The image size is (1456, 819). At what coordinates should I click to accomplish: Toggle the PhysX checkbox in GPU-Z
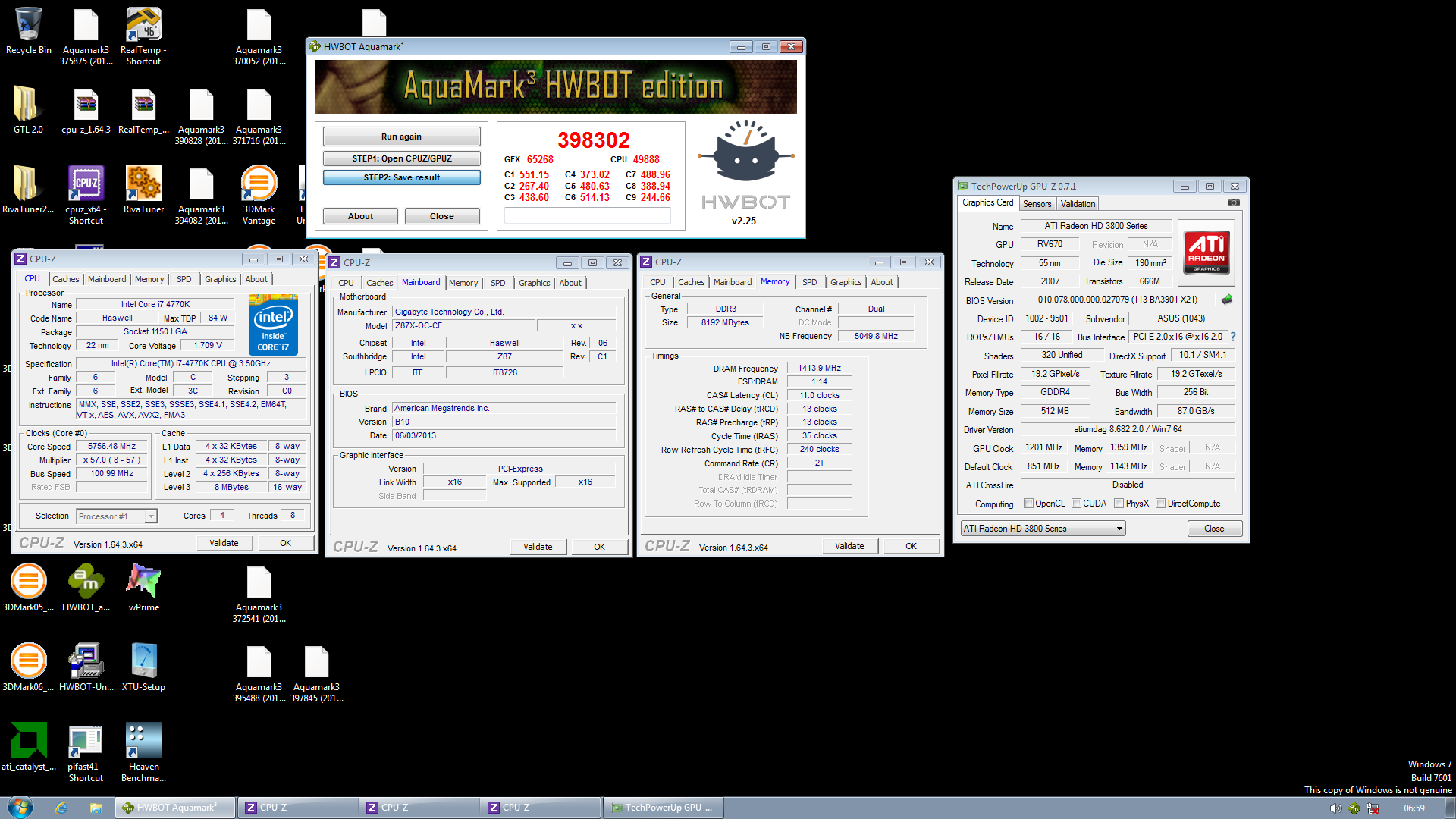1119,504
